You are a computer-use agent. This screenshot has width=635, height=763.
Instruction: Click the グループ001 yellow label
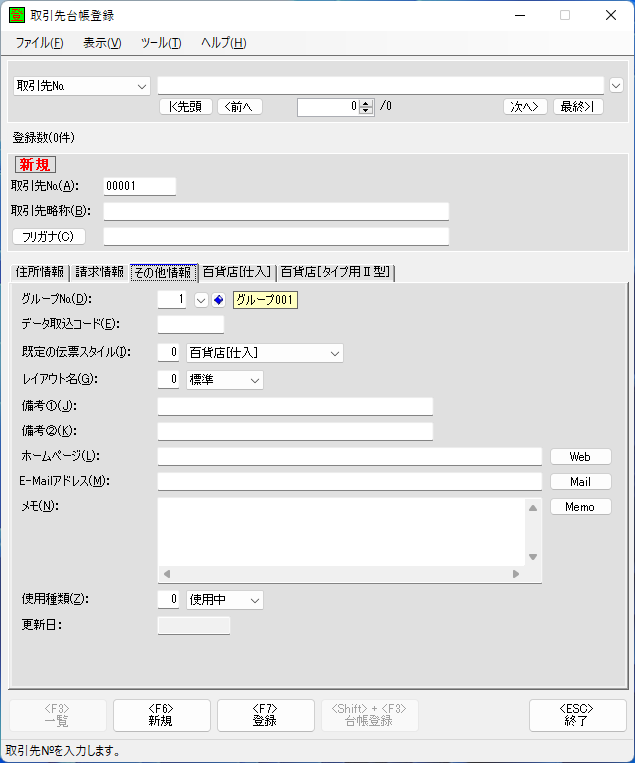(265, 300)
